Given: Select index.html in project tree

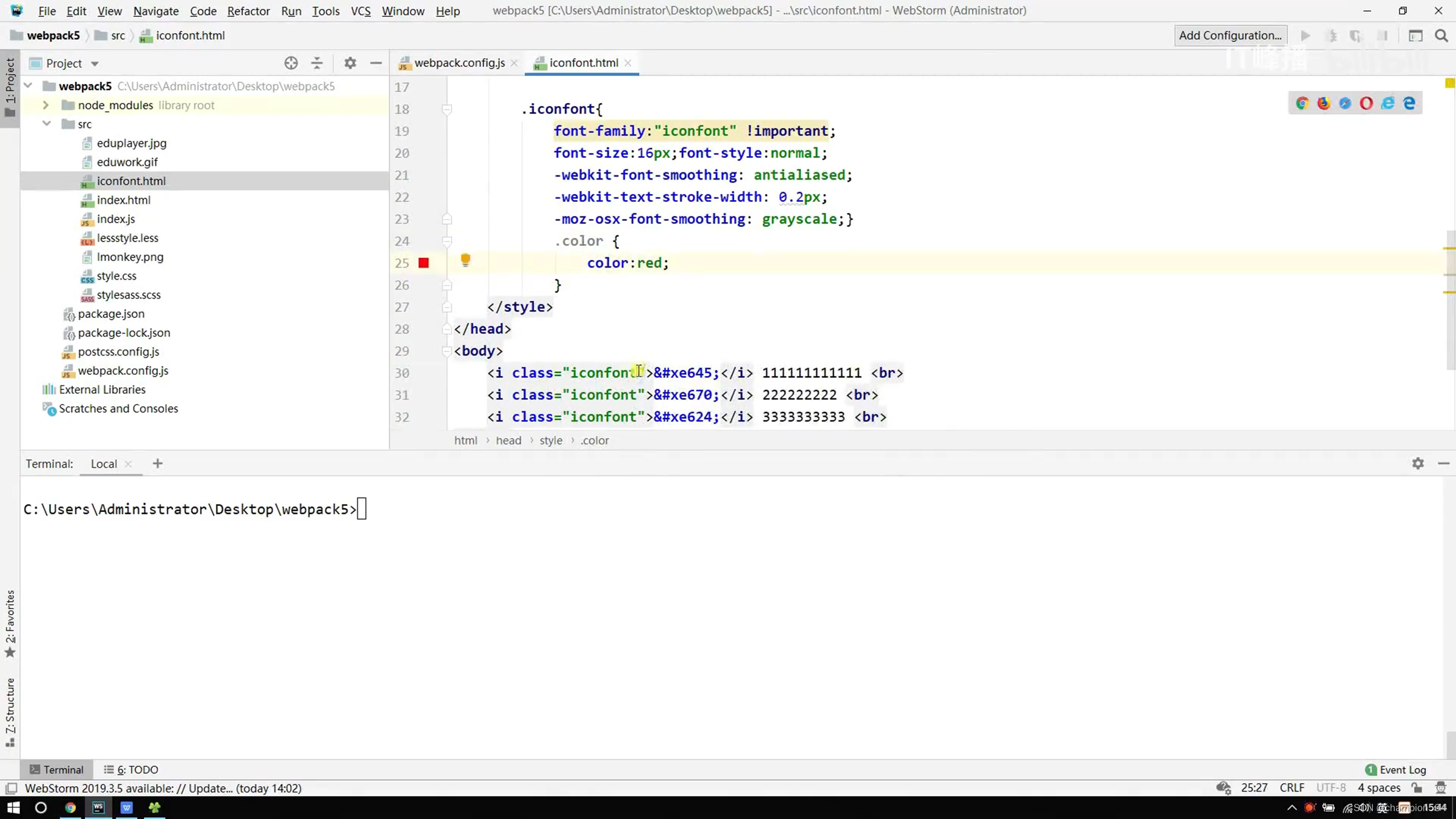Looking at the screenshot, I should point(124,200).
